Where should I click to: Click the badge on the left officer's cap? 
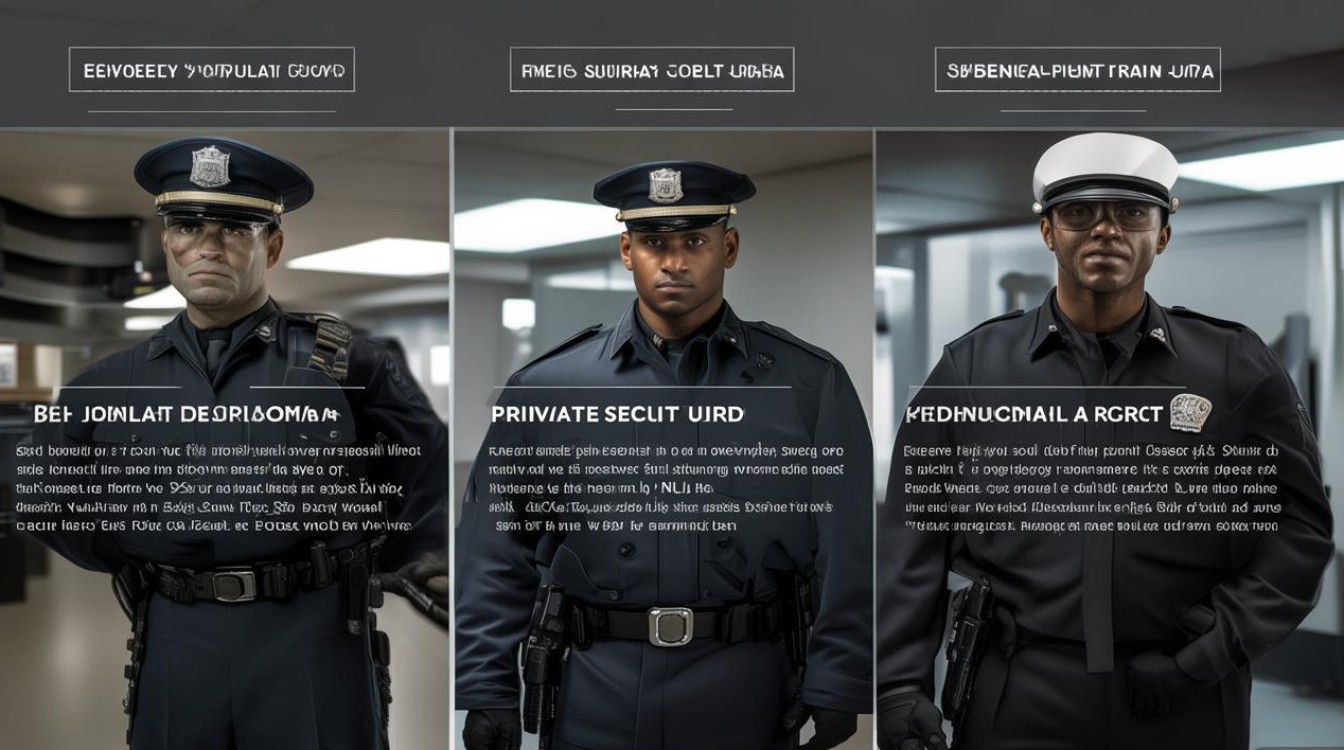coord(210,166)
